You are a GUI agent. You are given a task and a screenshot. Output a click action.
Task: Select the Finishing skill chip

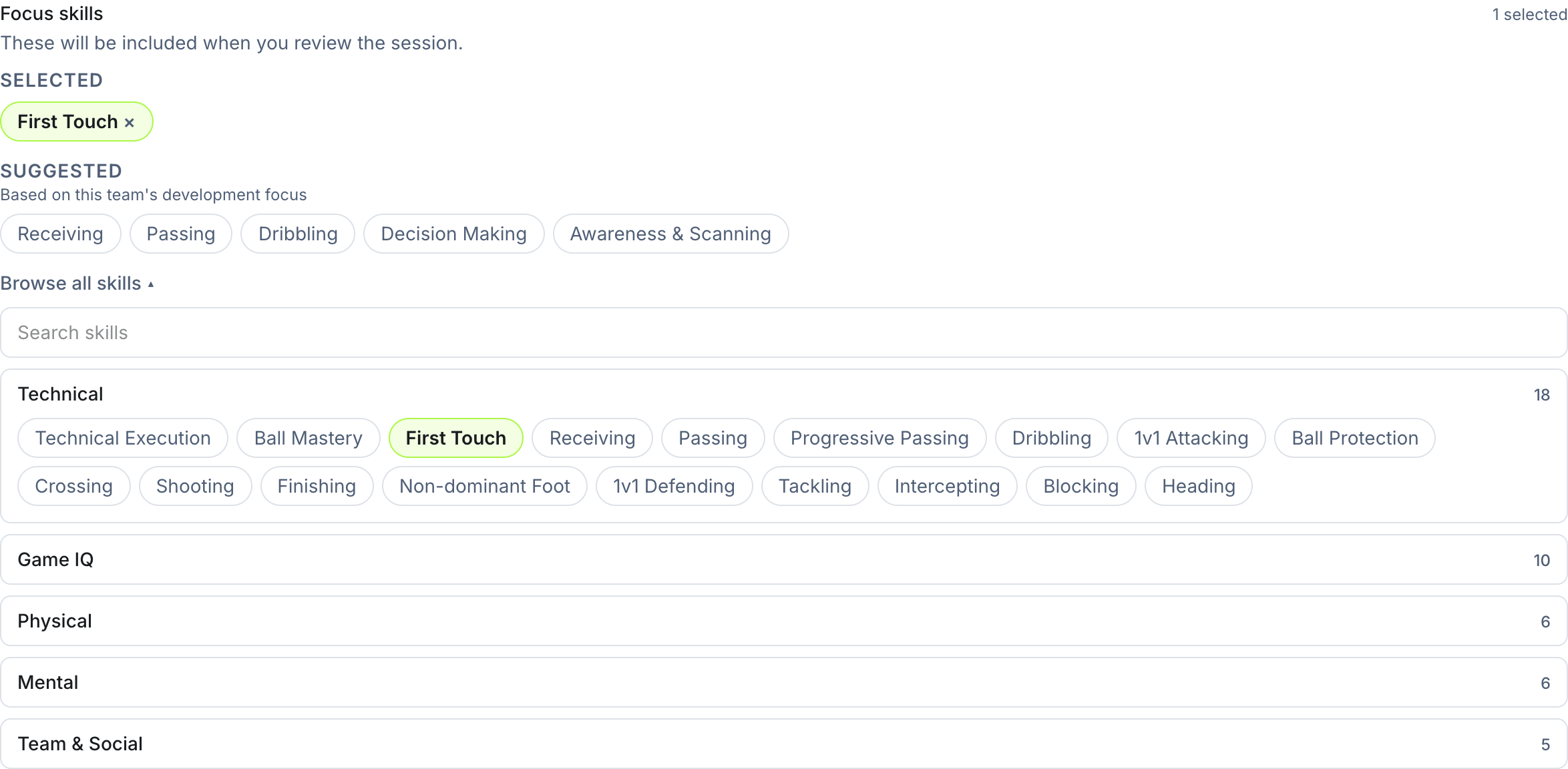coord(317,486)
